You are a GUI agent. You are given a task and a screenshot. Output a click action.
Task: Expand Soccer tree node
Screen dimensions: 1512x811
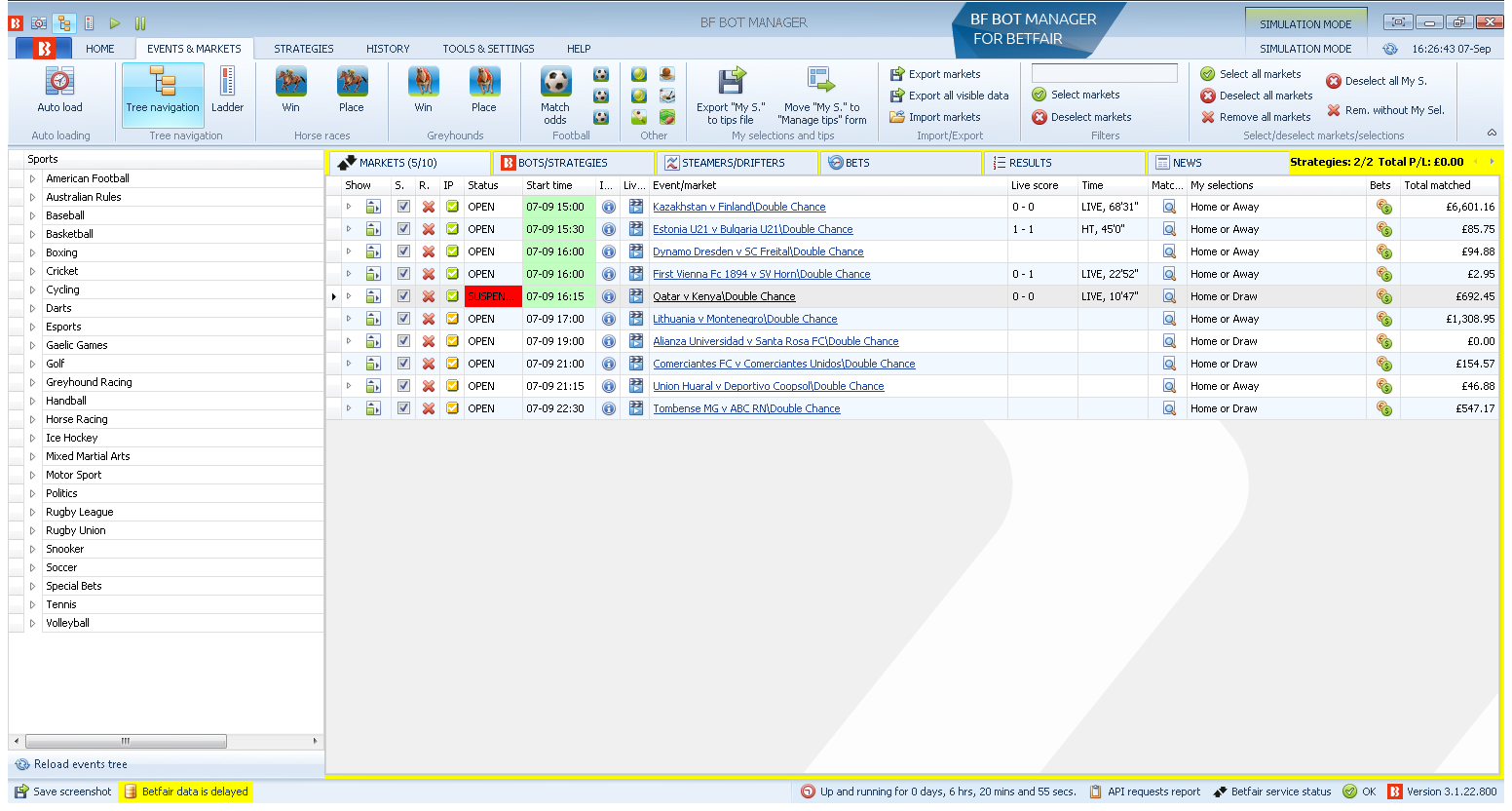[x=32, y=567]
